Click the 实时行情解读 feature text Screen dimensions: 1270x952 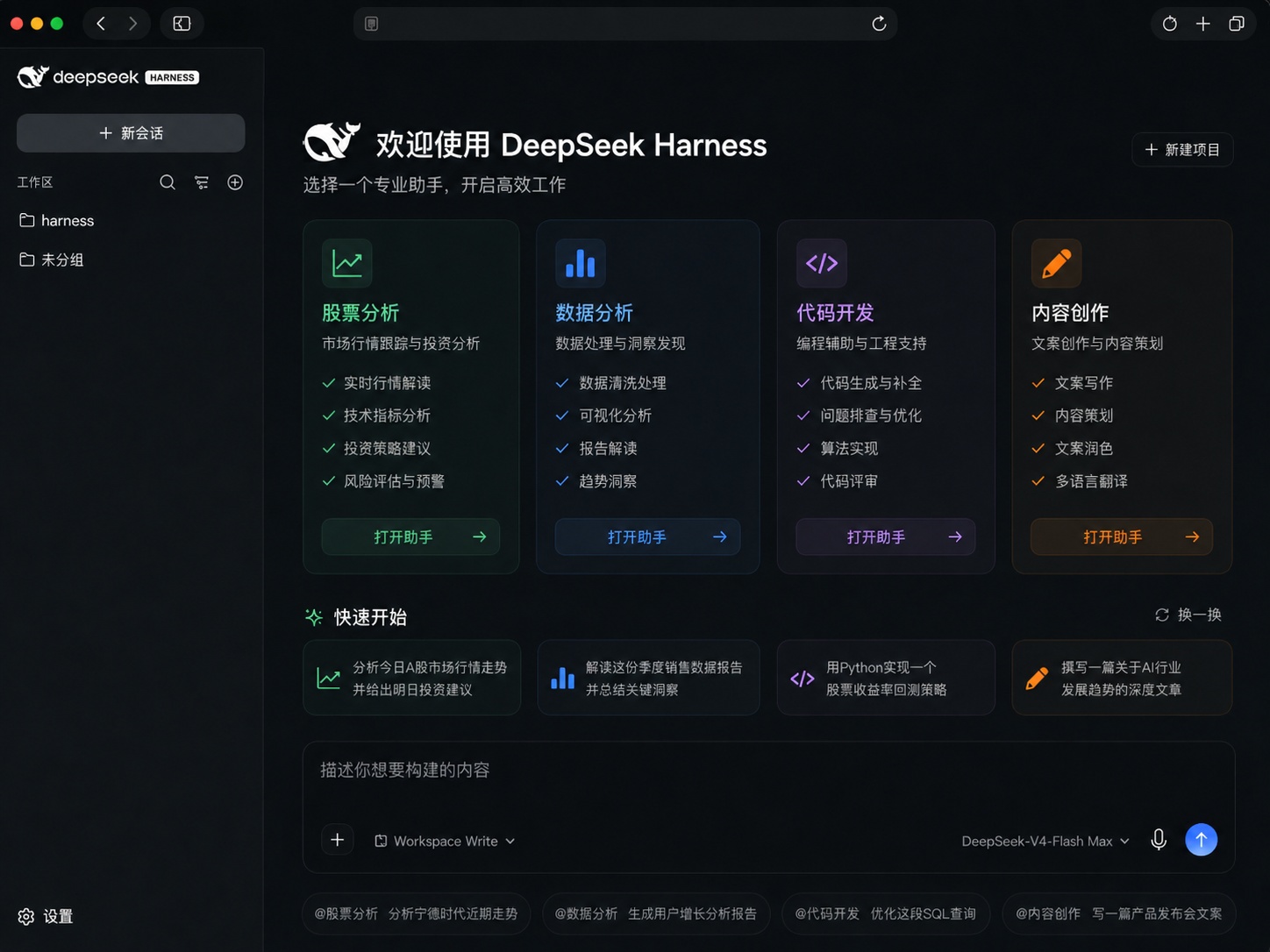(x=387, y=383)
